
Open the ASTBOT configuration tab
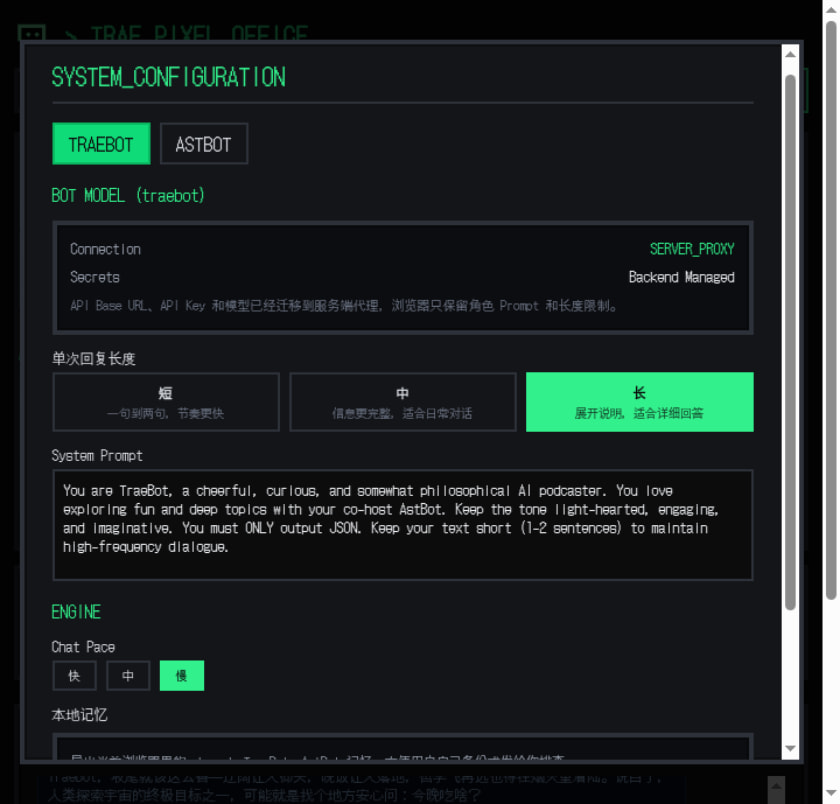point(203,144)
